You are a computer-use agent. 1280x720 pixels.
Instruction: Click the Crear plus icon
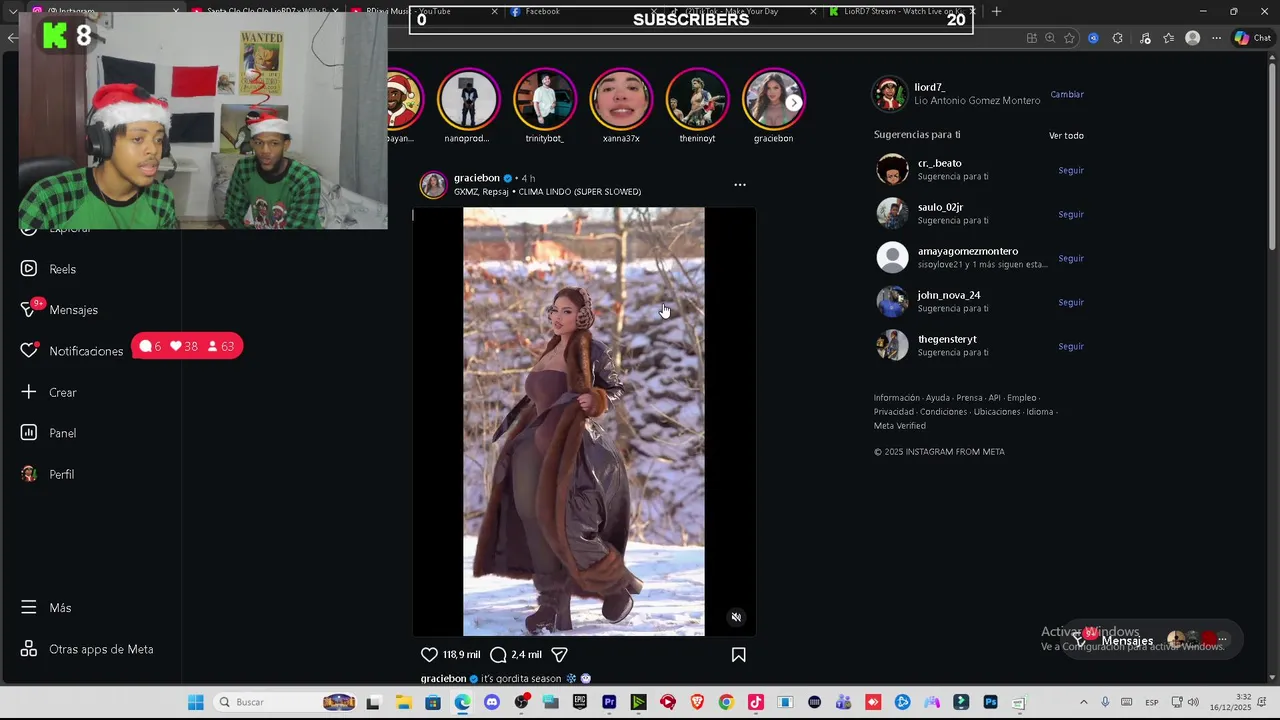click(29, 392)
